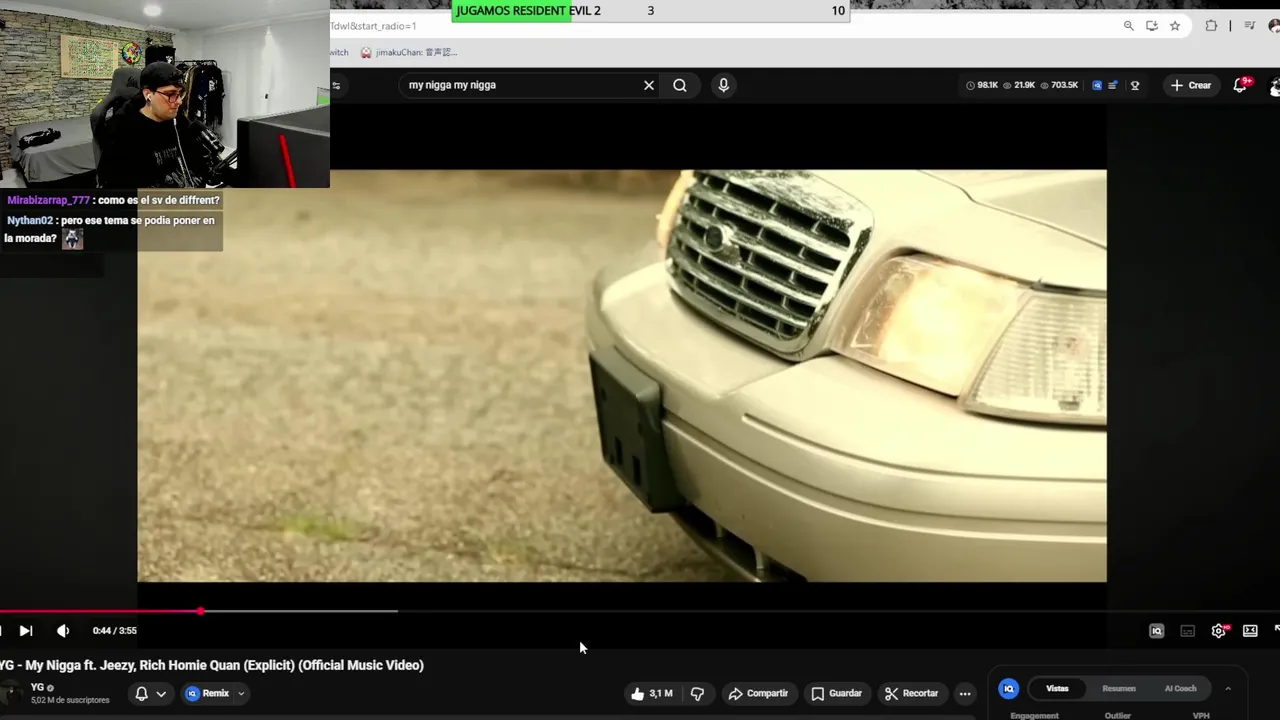Like the video with 3,1 M likes
This screenshot has height=720, width=1280.
[x=651, y=693]
